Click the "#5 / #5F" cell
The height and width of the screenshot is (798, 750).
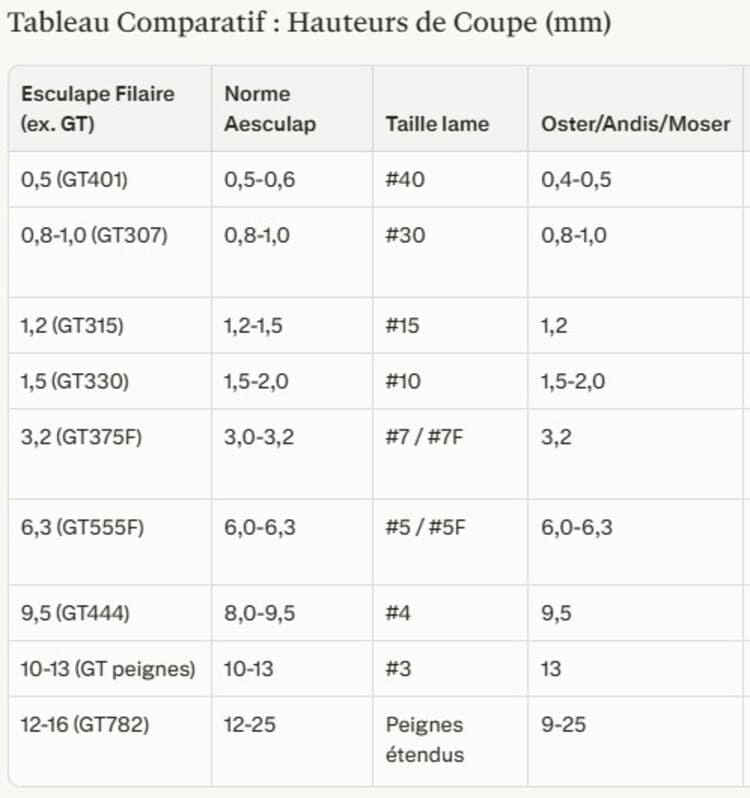pos(425,527)
